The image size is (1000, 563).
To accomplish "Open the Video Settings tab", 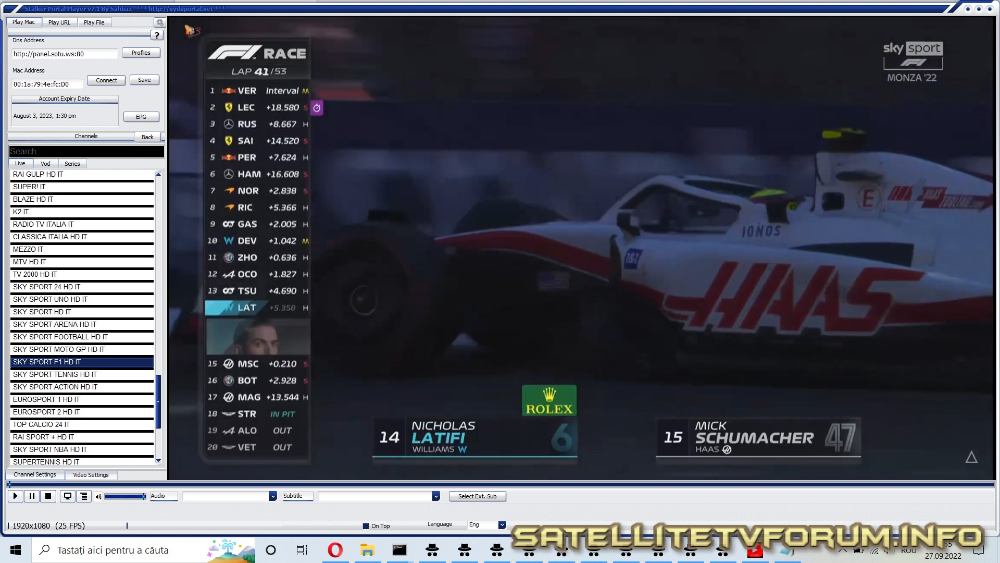I will 91,475.
